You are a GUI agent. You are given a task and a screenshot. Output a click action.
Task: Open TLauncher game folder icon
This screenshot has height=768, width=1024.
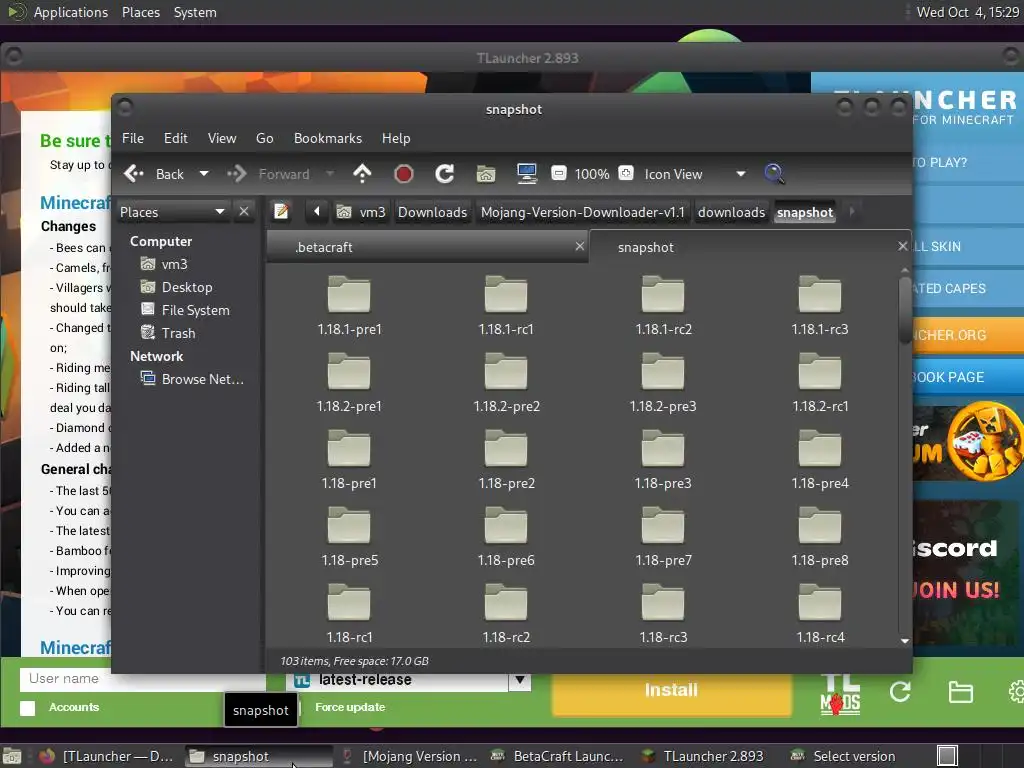(x=961, y=692)
